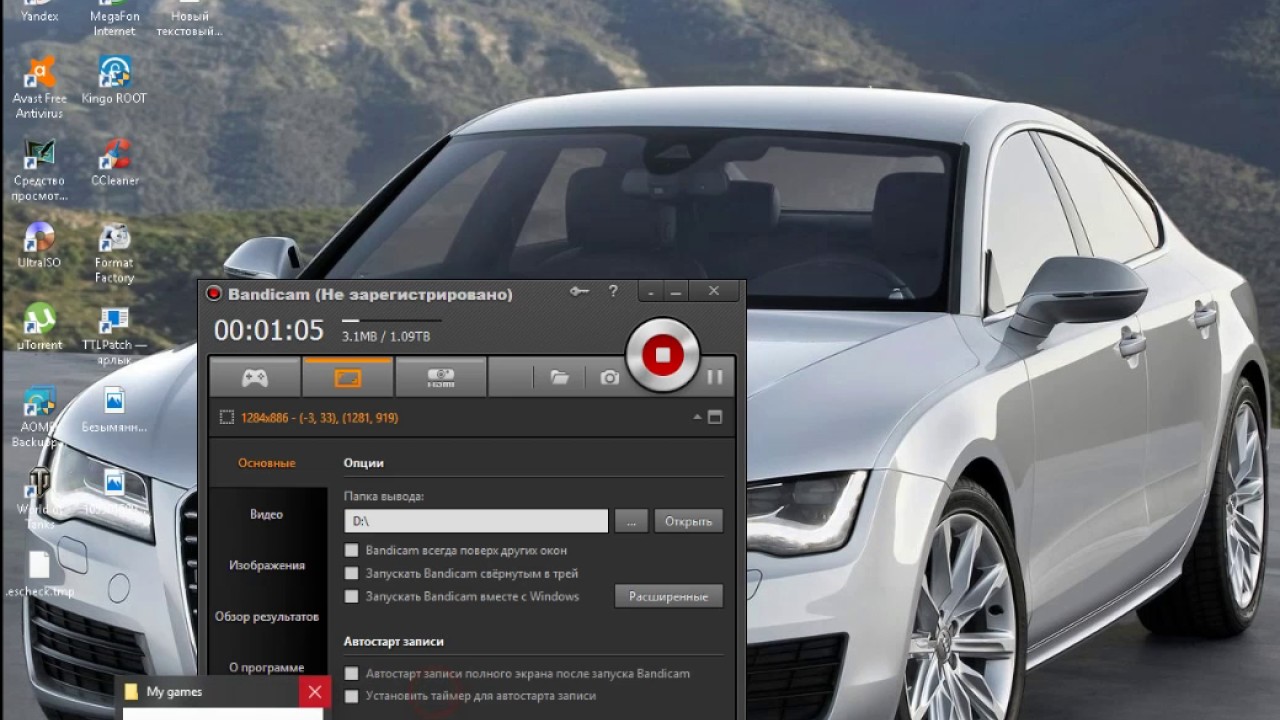Take a screenshot with the camera icon
This screenshot has height=720, width=1280.
point(609,378)
